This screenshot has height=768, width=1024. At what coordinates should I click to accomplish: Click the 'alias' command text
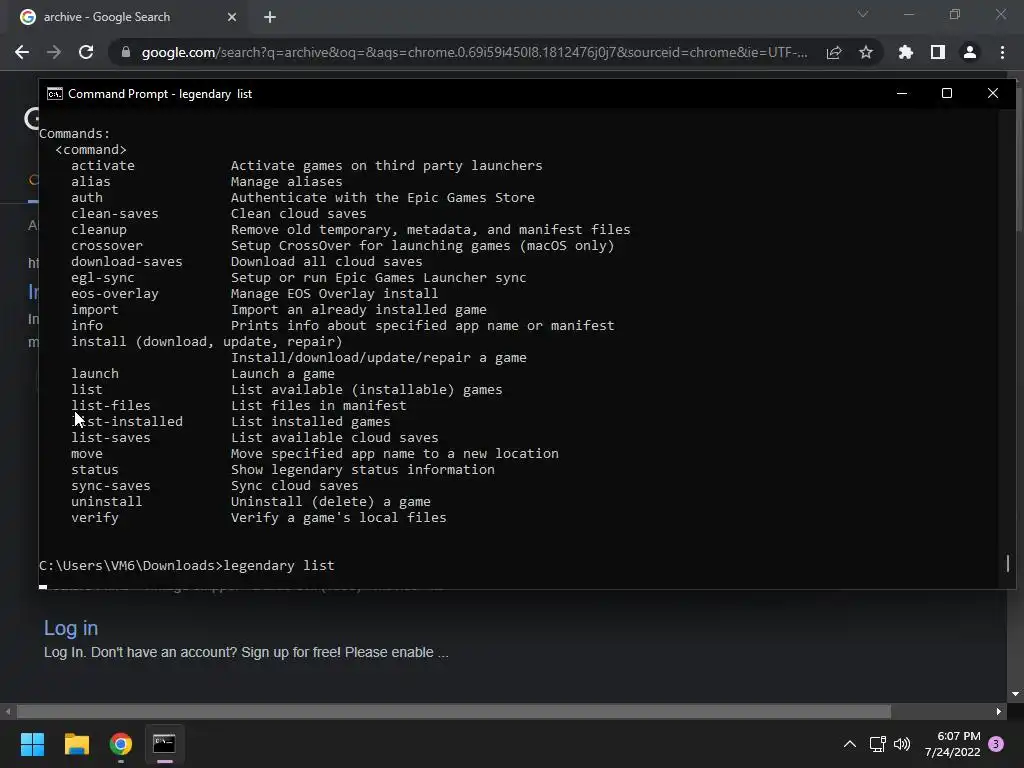coord(91,182)
